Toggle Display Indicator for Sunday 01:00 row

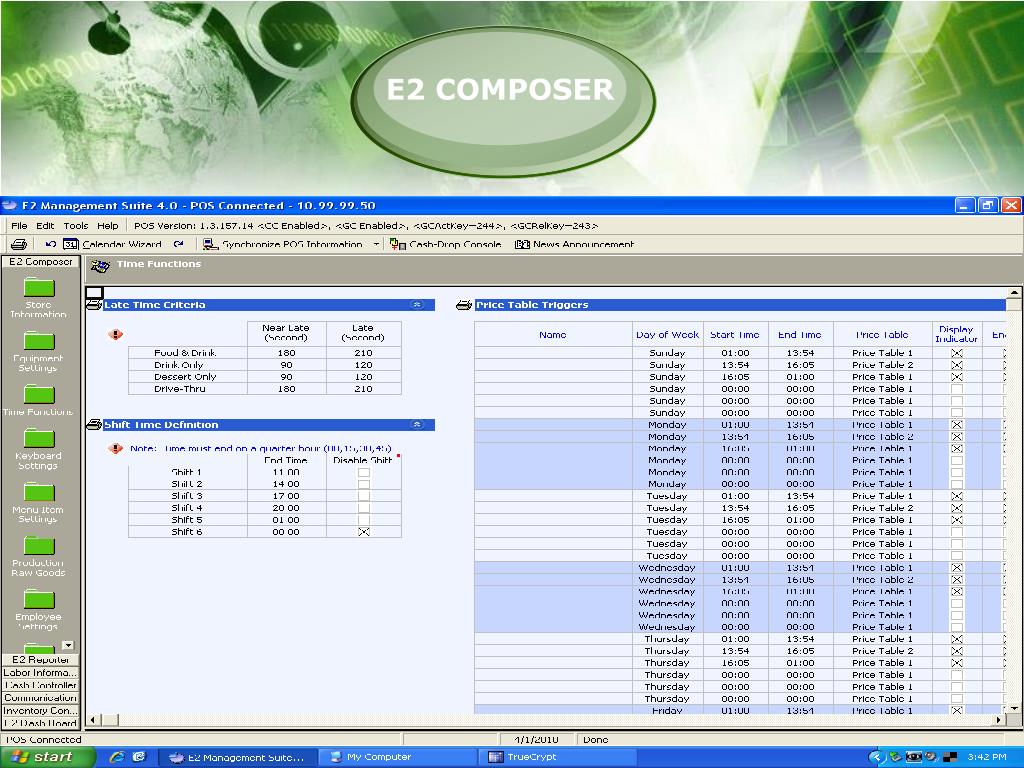click(957, 353)
